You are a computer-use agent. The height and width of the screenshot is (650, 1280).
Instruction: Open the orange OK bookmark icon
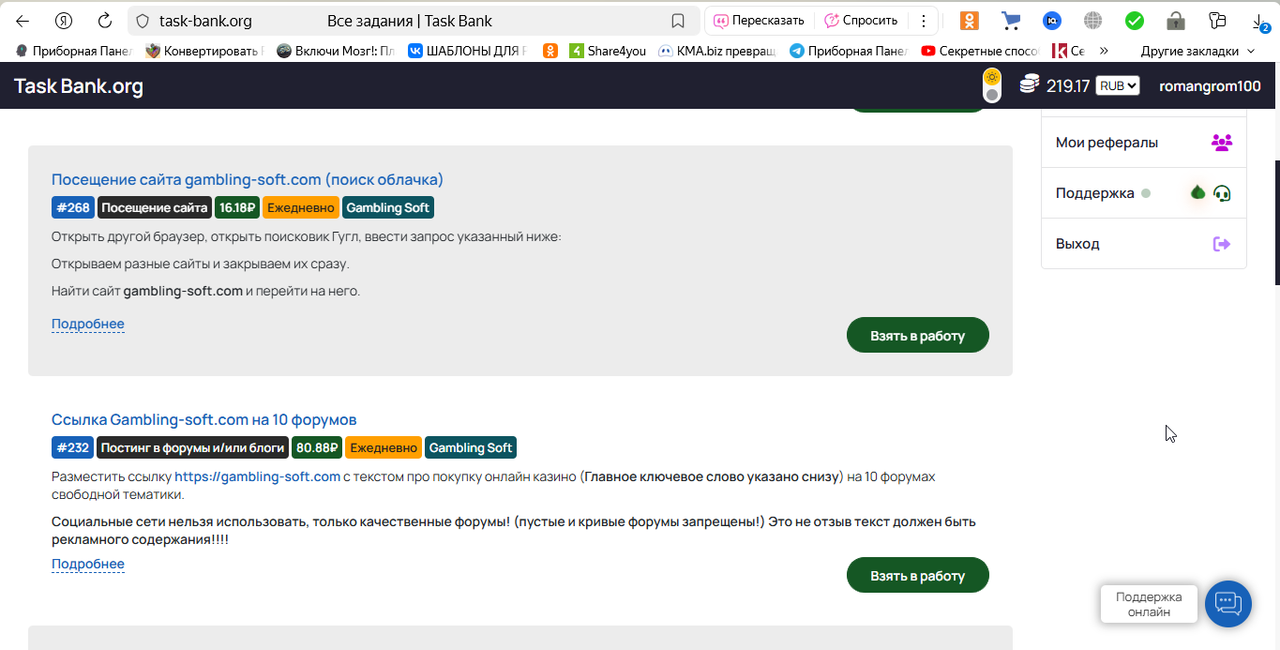(550, 51)
